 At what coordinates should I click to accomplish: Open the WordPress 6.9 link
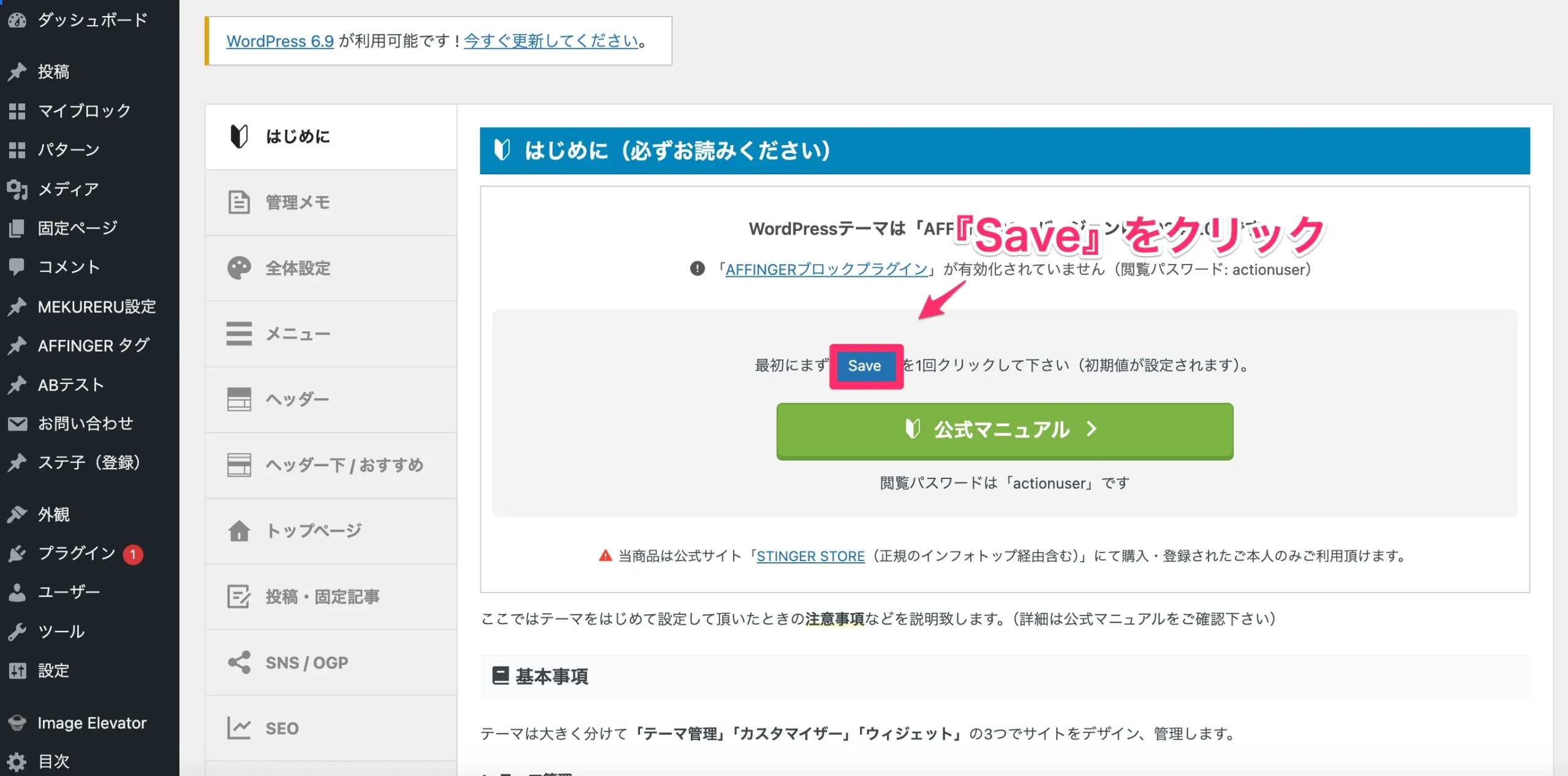[280, 41]
